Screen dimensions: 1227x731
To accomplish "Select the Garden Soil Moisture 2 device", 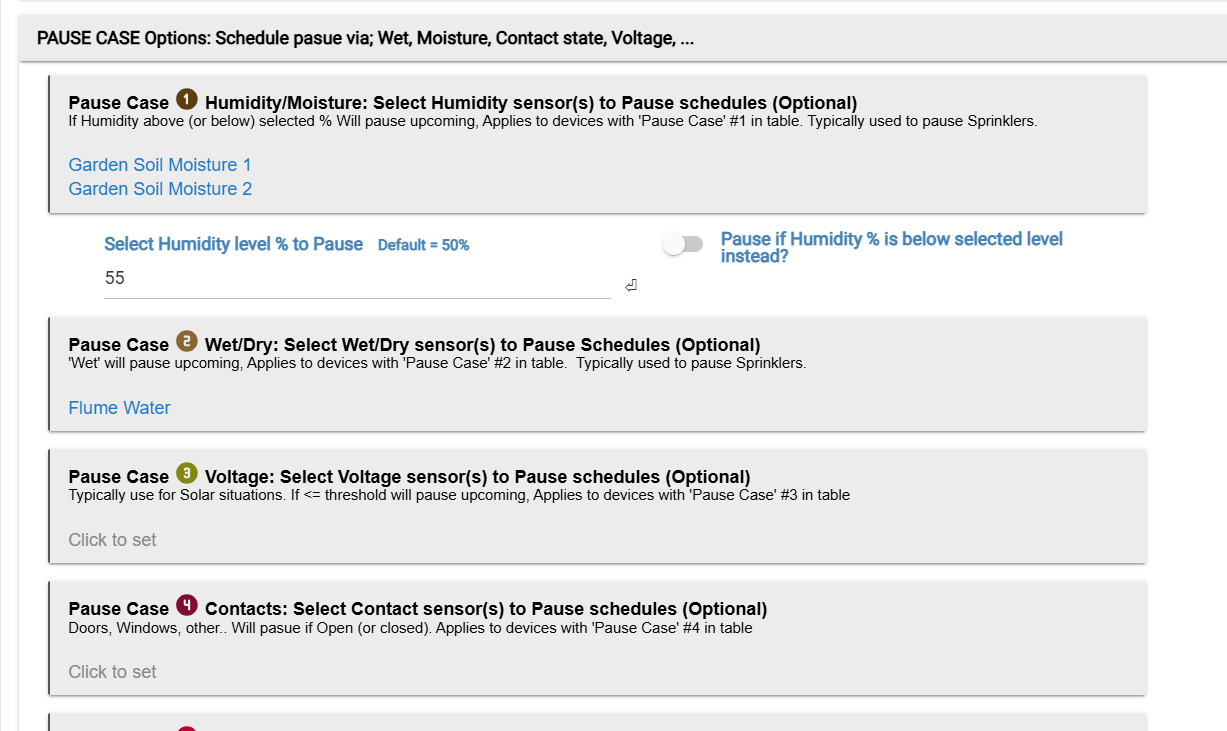I will tap(160, 189).
